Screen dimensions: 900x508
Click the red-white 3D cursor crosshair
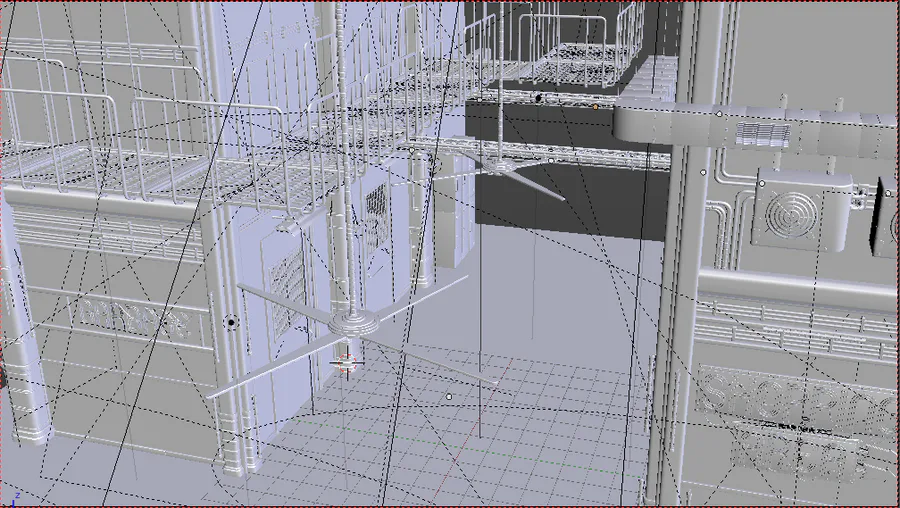(x=346, y=363)
